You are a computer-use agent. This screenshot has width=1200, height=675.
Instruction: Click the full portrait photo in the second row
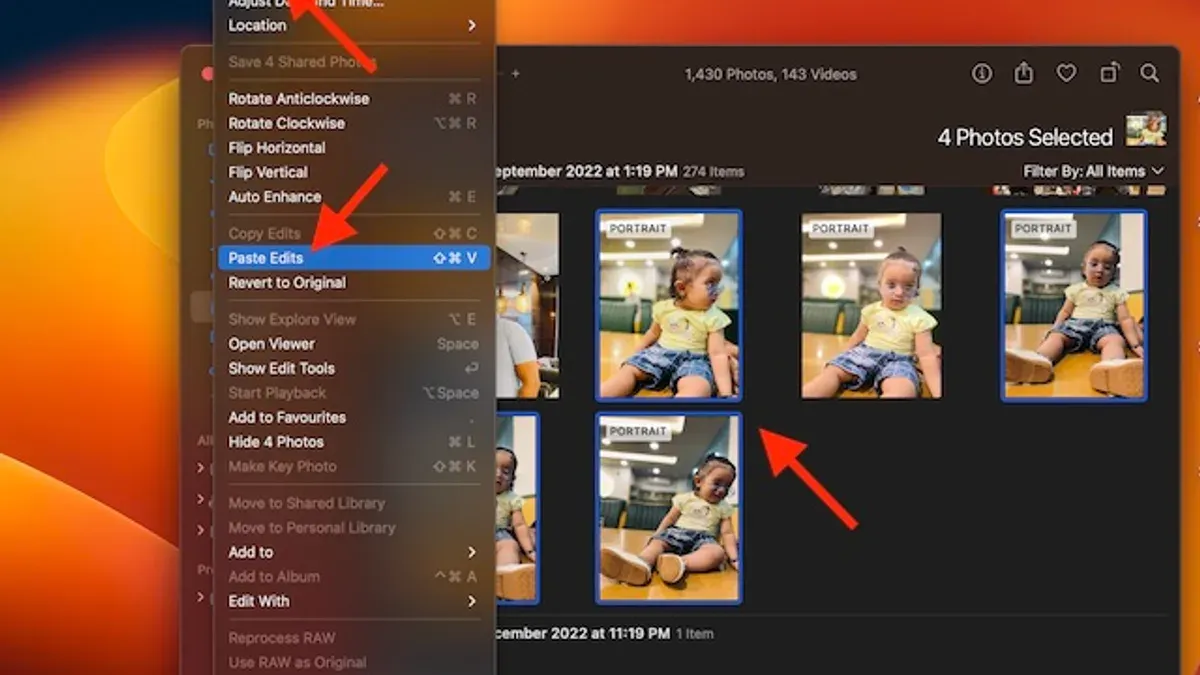[x=669, y=508]
